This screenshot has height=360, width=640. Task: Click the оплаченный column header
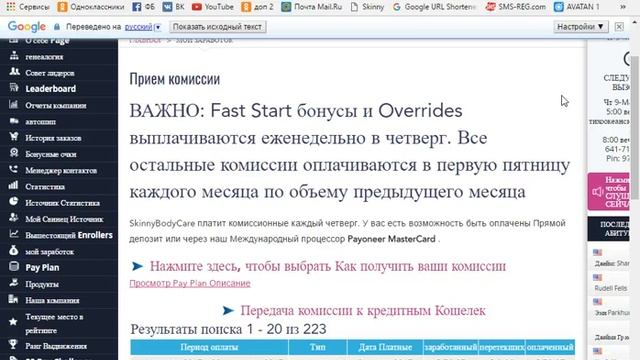pos(550,347)
